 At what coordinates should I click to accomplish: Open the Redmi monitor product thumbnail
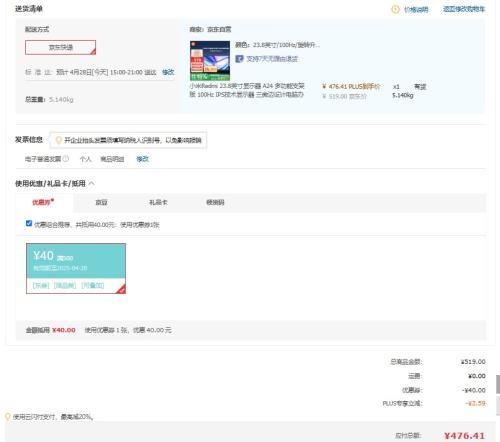point(210,61)
